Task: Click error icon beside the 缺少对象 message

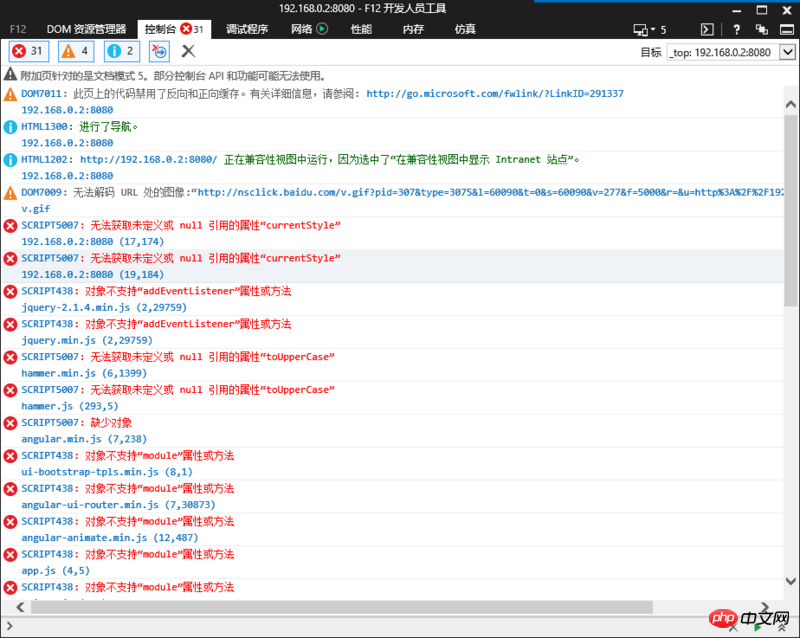Action: (10, 423)
